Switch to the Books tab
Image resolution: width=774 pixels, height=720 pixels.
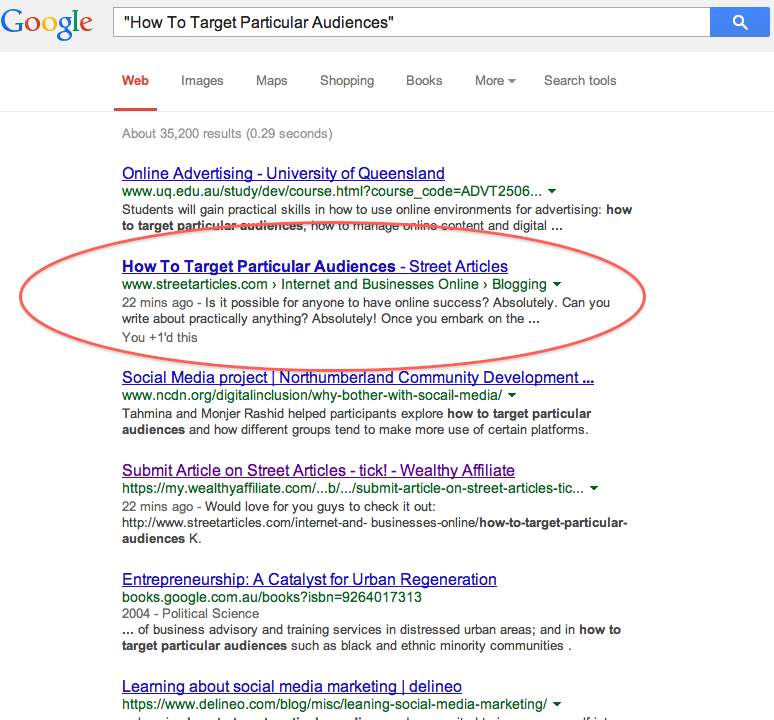click(424, 80)
